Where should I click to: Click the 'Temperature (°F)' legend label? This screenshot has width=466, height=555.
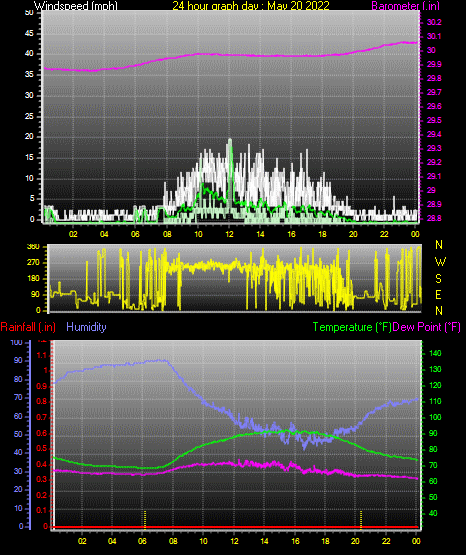coord(352,327)
